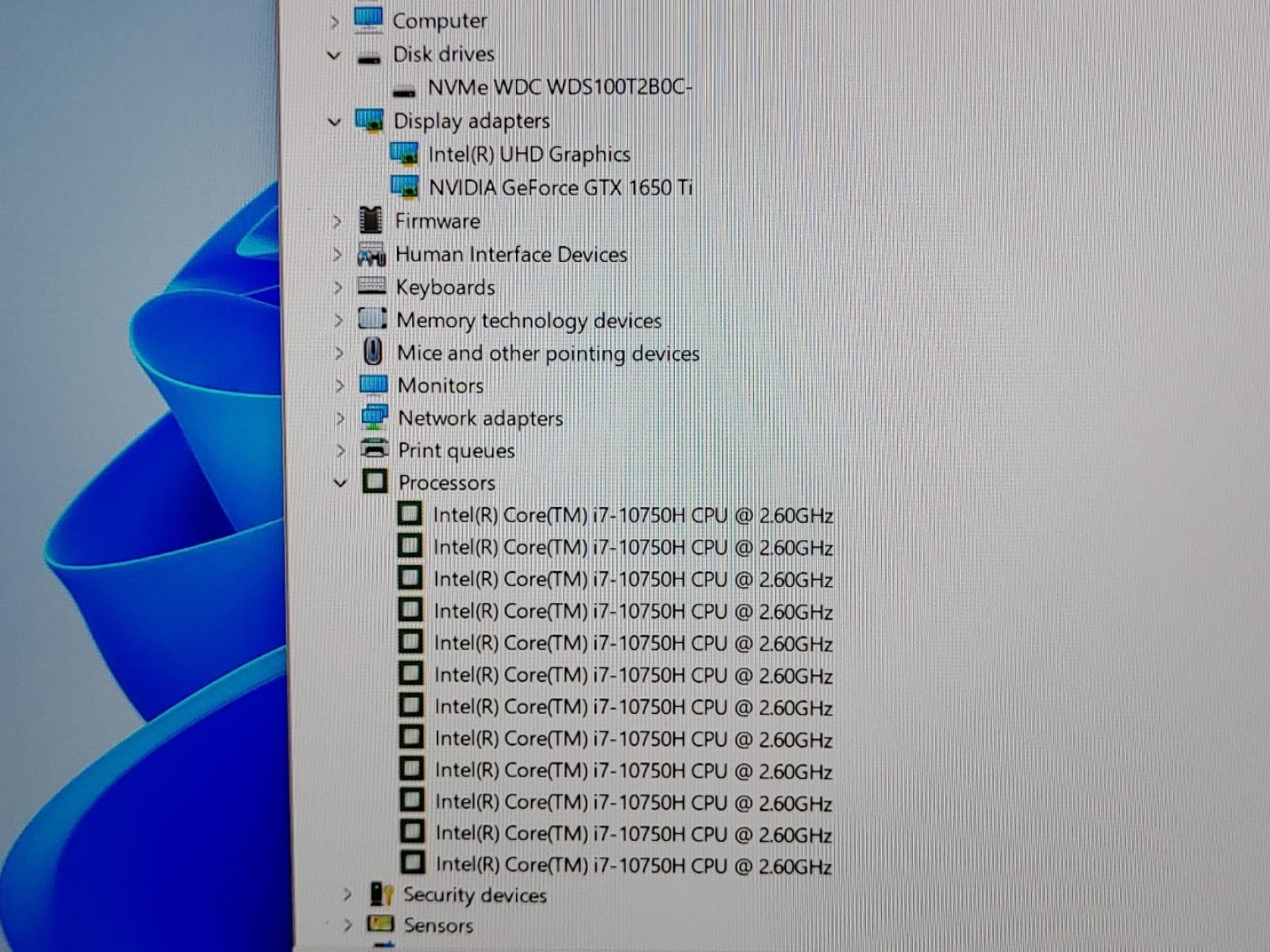1270x952 pixels.
Task: Select NVIDIA GeForce GTX 1650 Ti entry
Action: point(561,188)
